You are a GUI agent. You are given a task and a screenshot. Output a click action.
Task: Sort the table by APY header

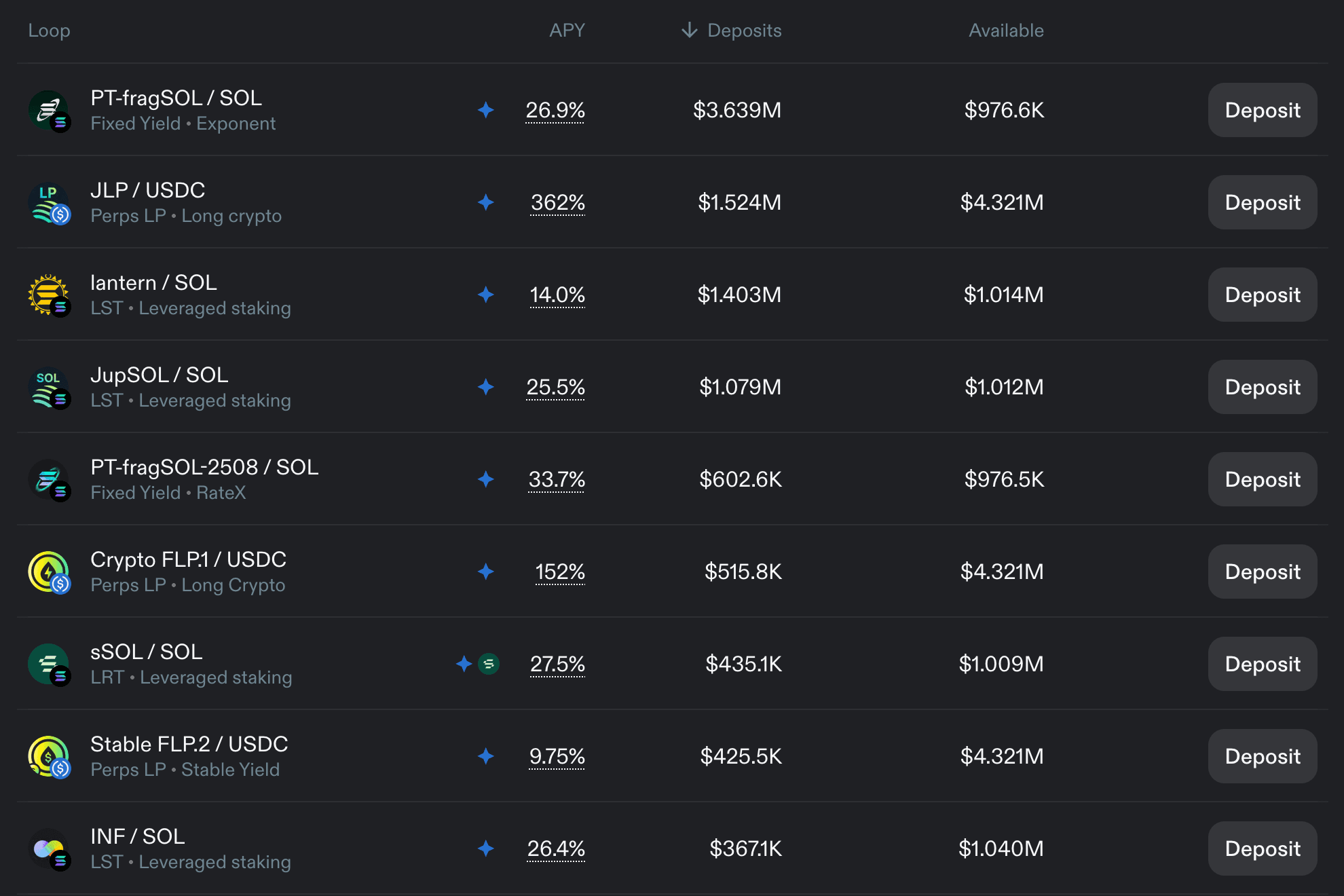point(567,31)
